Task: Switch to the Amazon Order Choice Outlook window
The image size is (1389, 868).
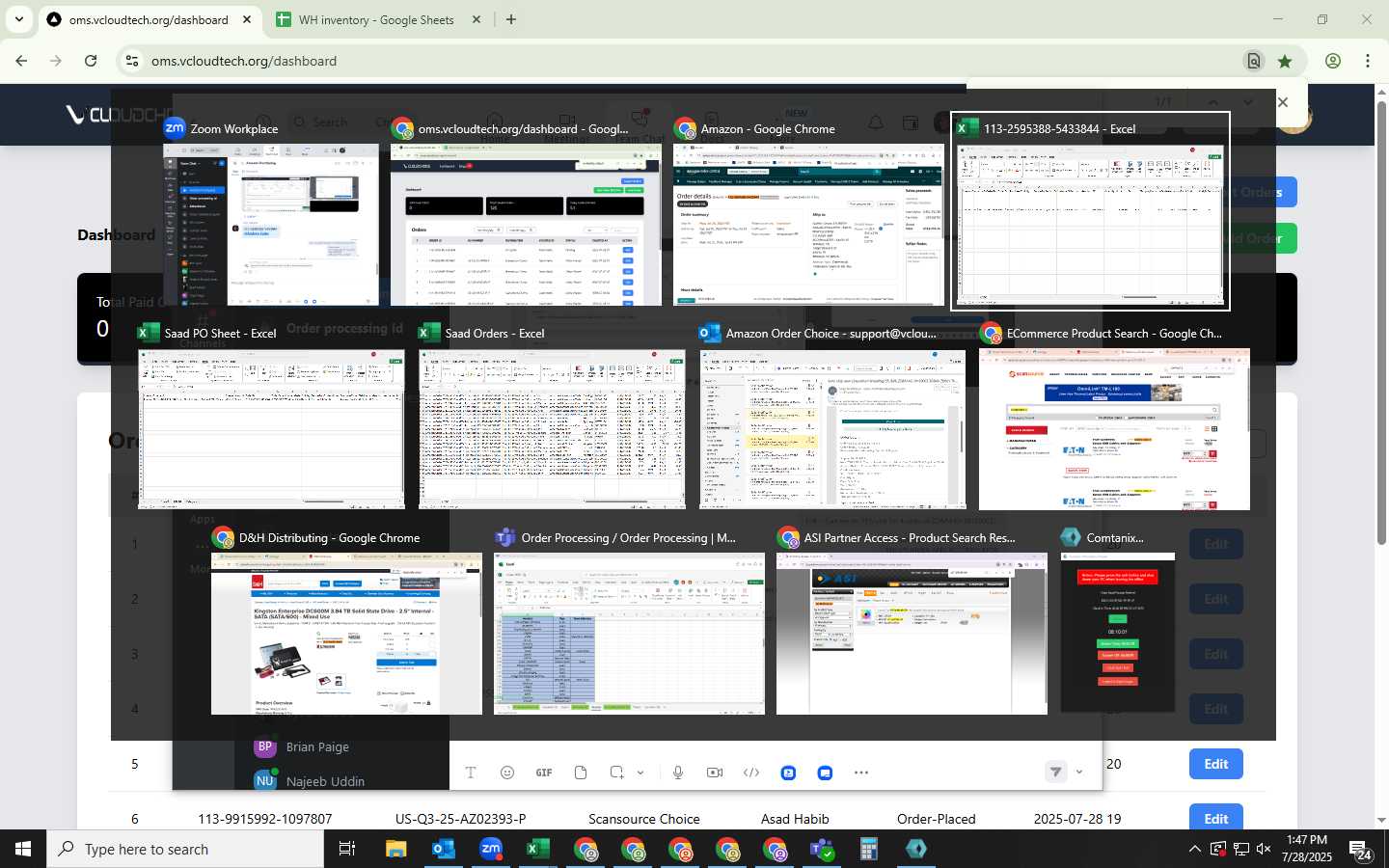Action: tap(832, 429)
